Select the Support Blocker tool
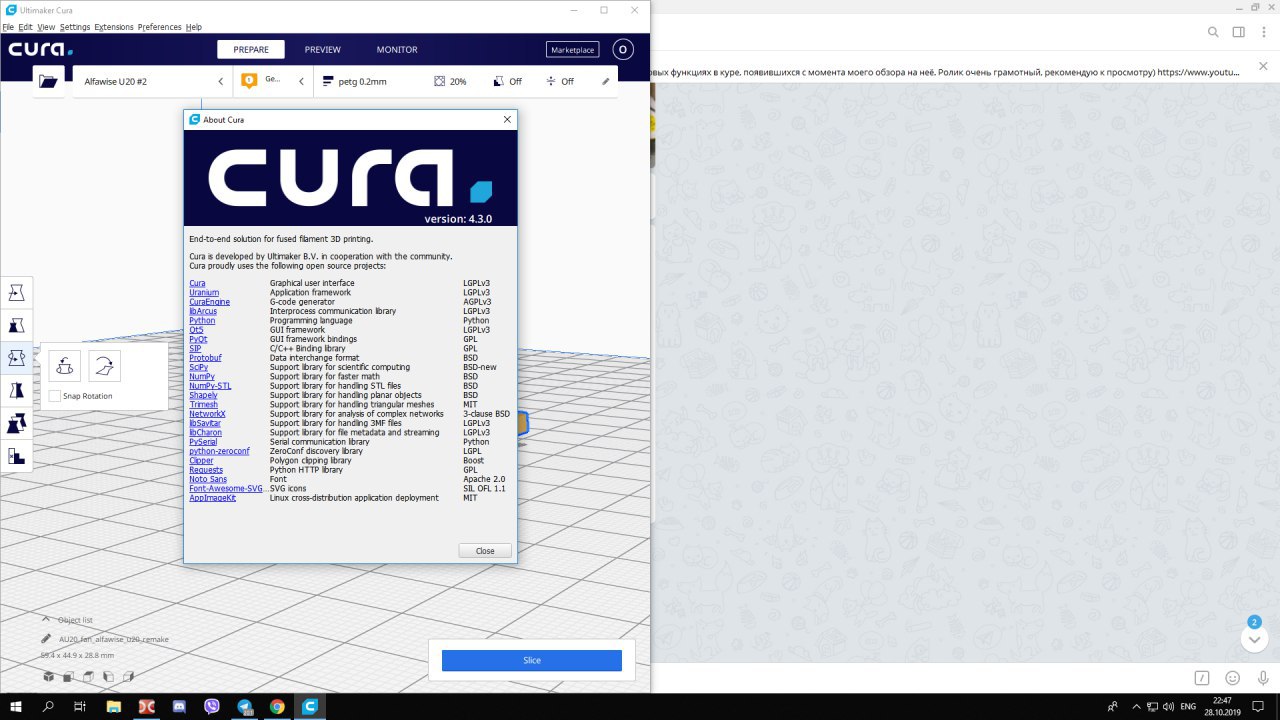This screenshot has height=720, width=1280. [x=16, y=456]
